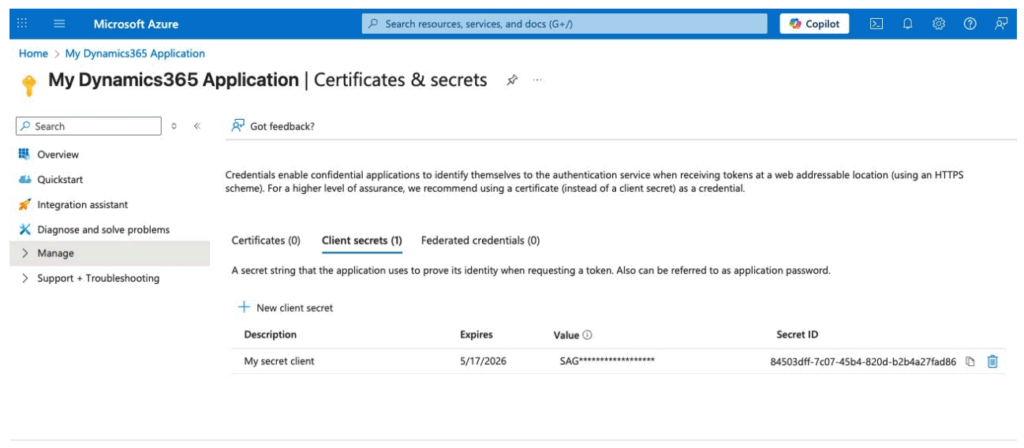
Task: Collapse the left sidebar menu
Action: tap(197, 126)
